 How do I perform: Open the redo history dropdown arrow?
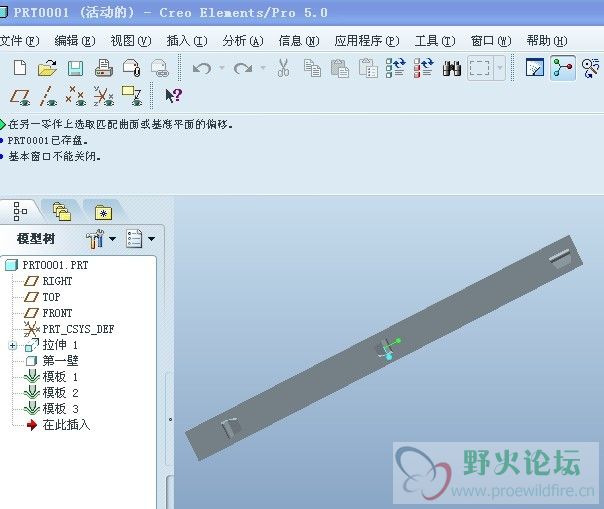(263, 68)
